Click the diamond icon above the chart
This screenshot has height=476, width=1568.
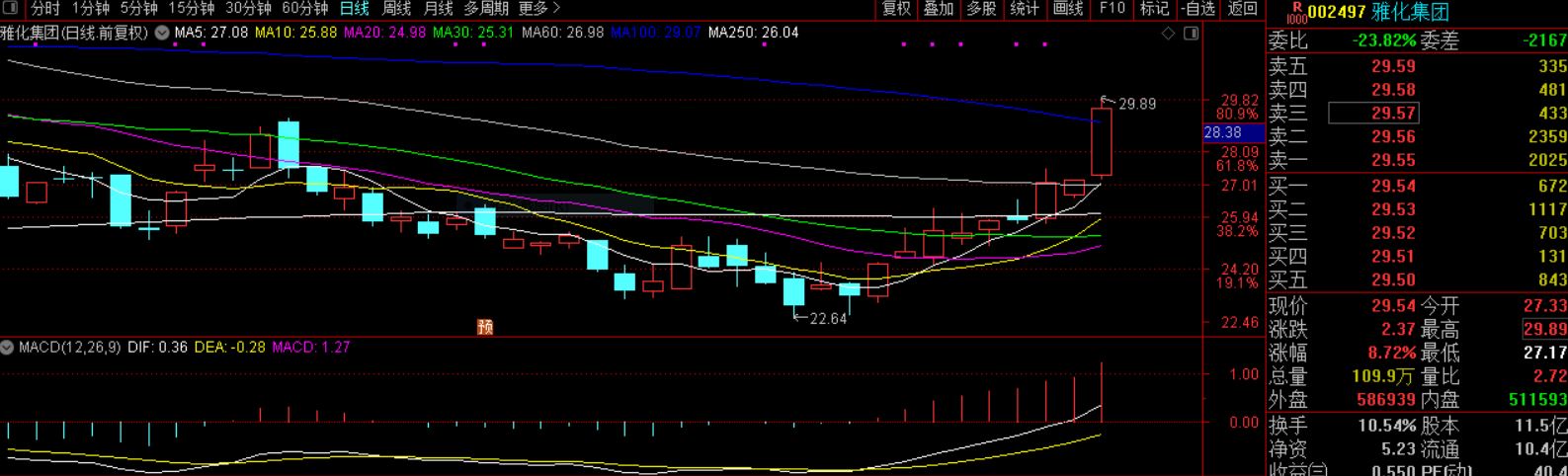(x=1169, y=34)
